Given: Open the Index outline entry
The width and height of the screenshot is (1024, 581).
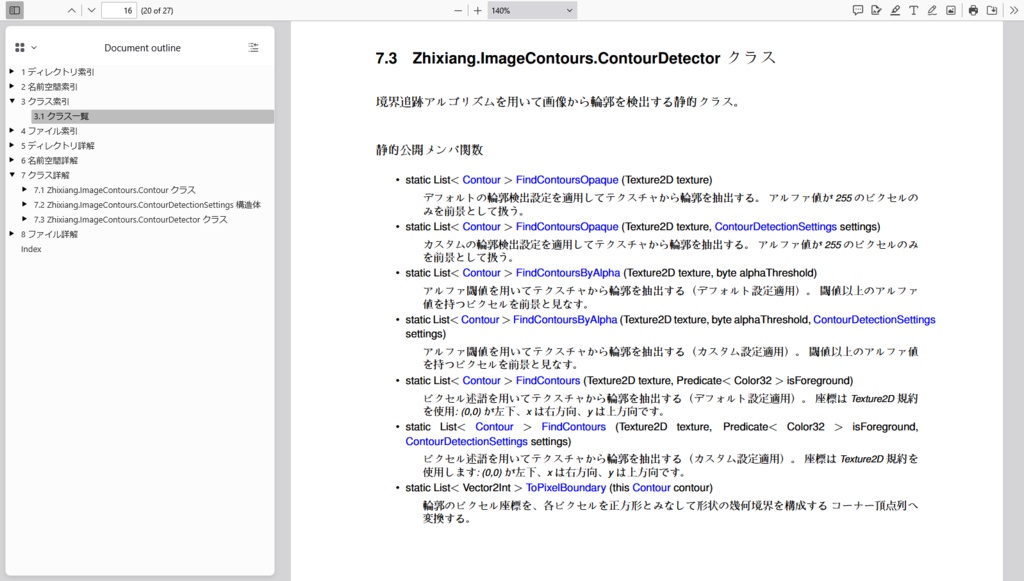Looking at the screenshot, I should click(x=31, y=249).
